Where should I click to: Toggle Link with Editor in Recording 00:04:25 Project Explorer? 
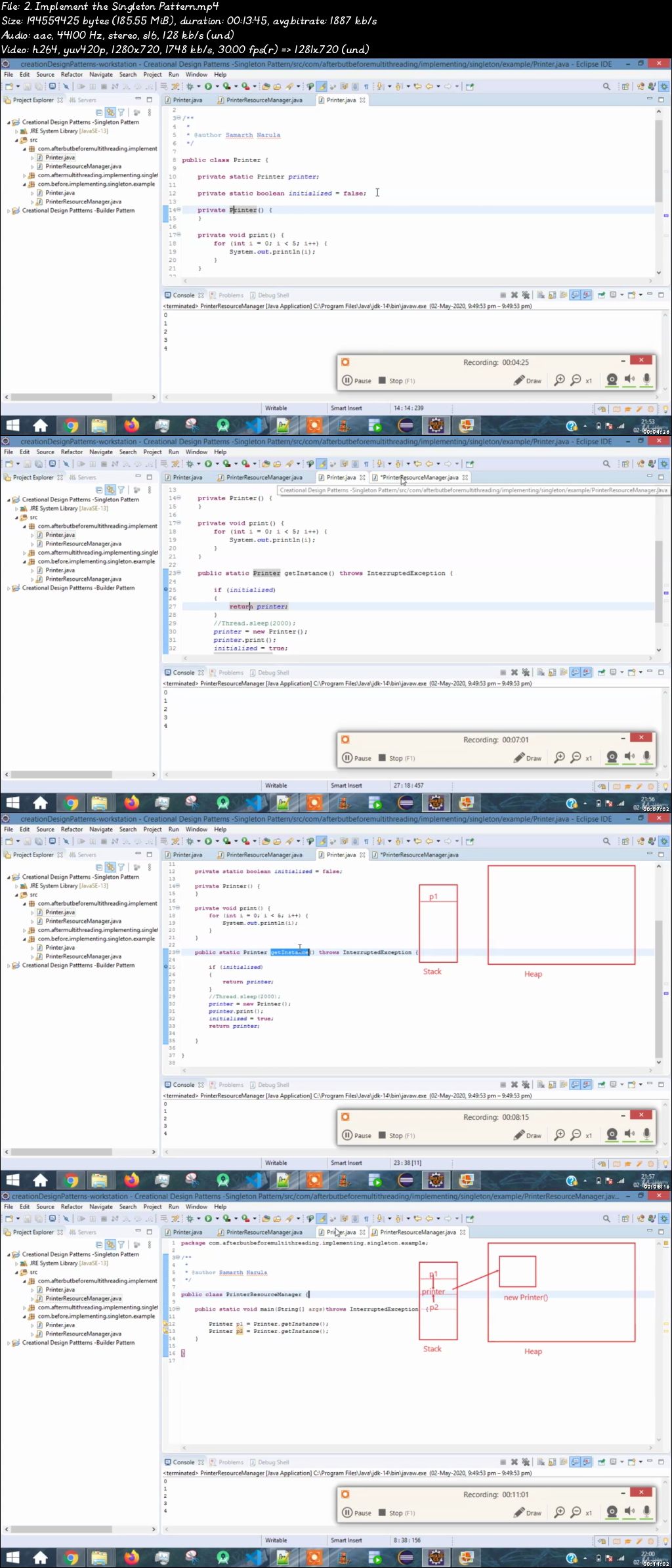click(110, 113)
